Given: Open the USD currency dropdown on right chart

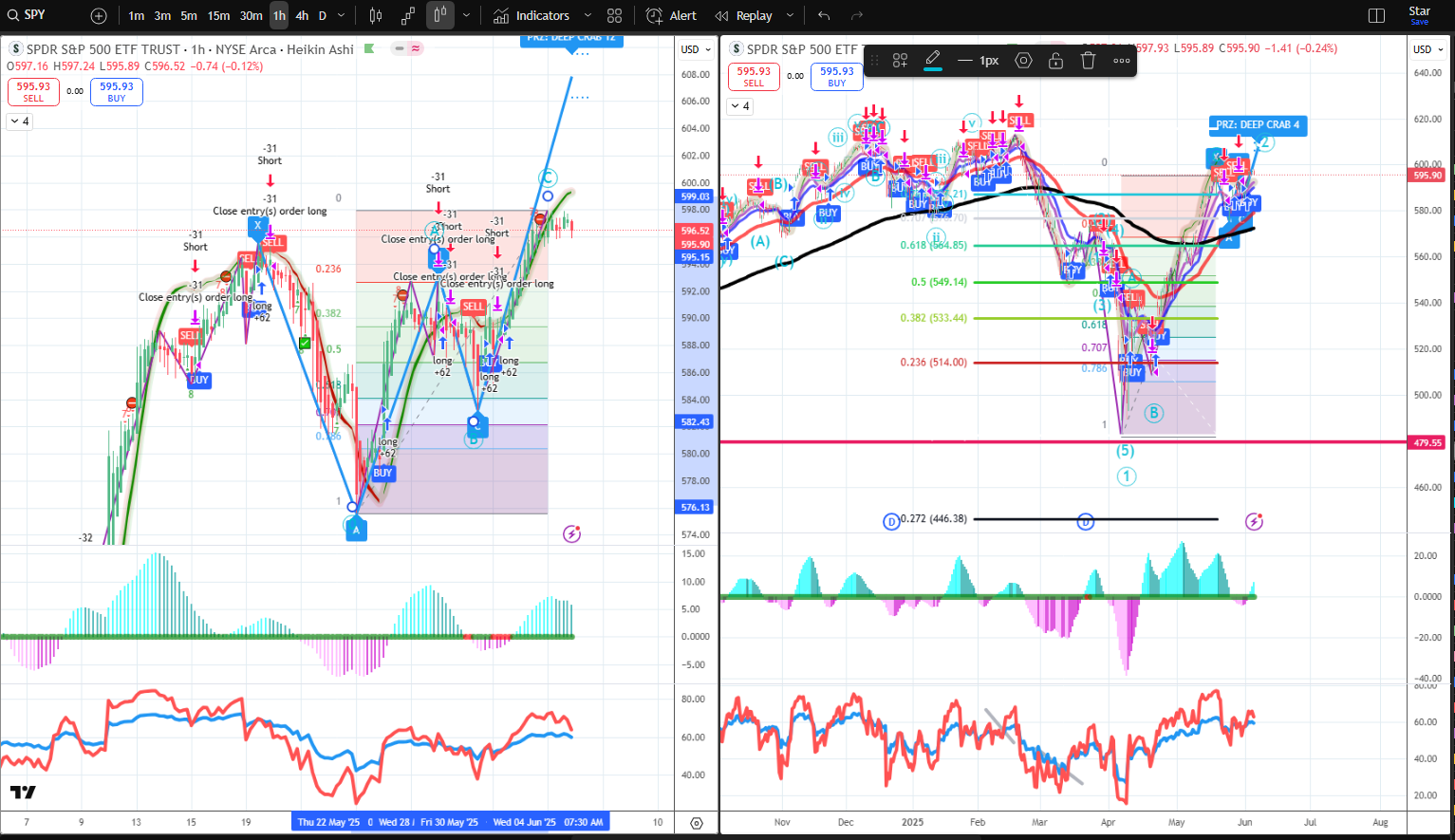Looking at the screenshot, I should [1428, 49].
